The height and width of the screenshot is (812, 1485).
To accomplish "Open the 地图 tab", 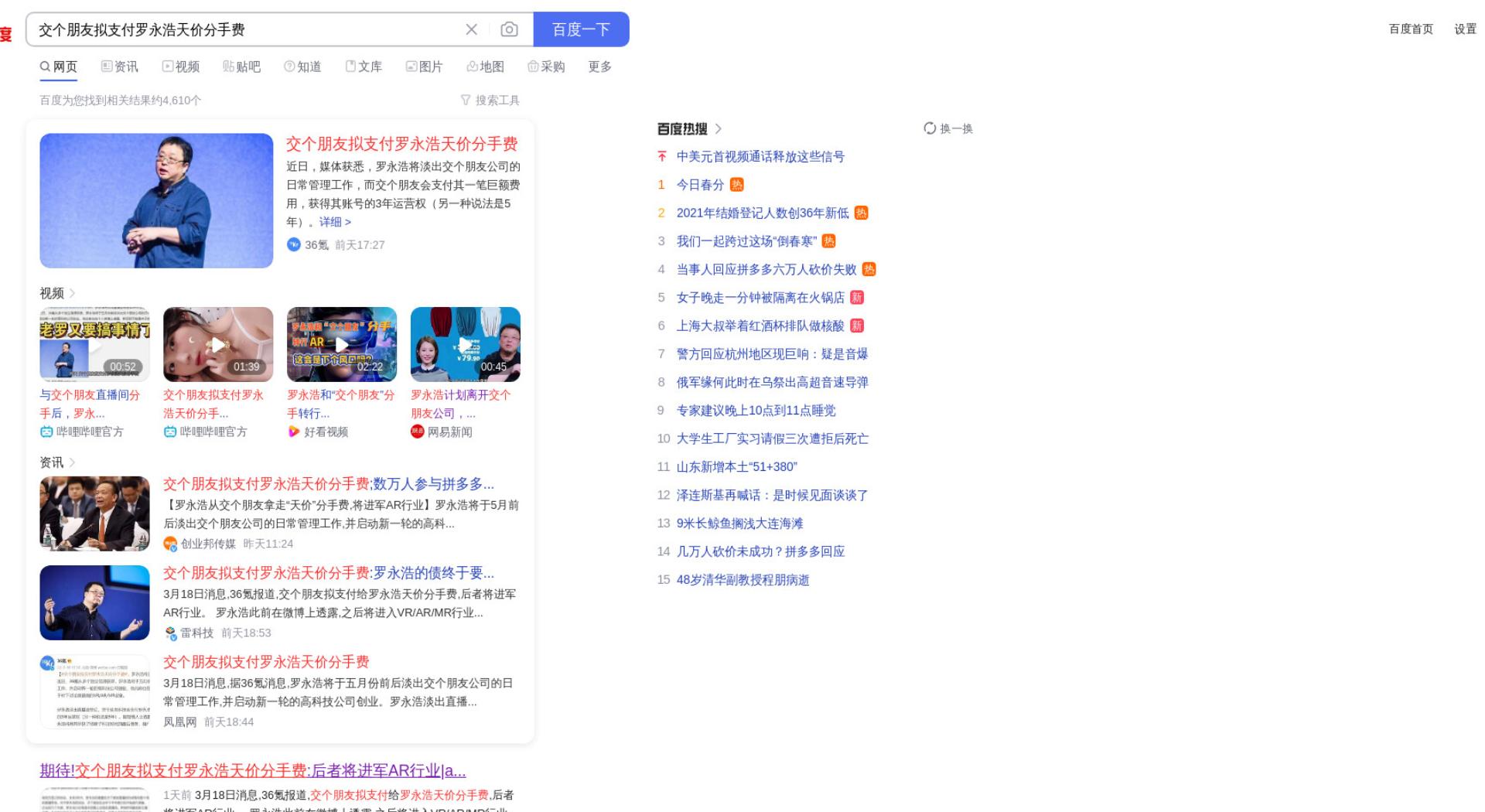I will (x=486, y=67).
